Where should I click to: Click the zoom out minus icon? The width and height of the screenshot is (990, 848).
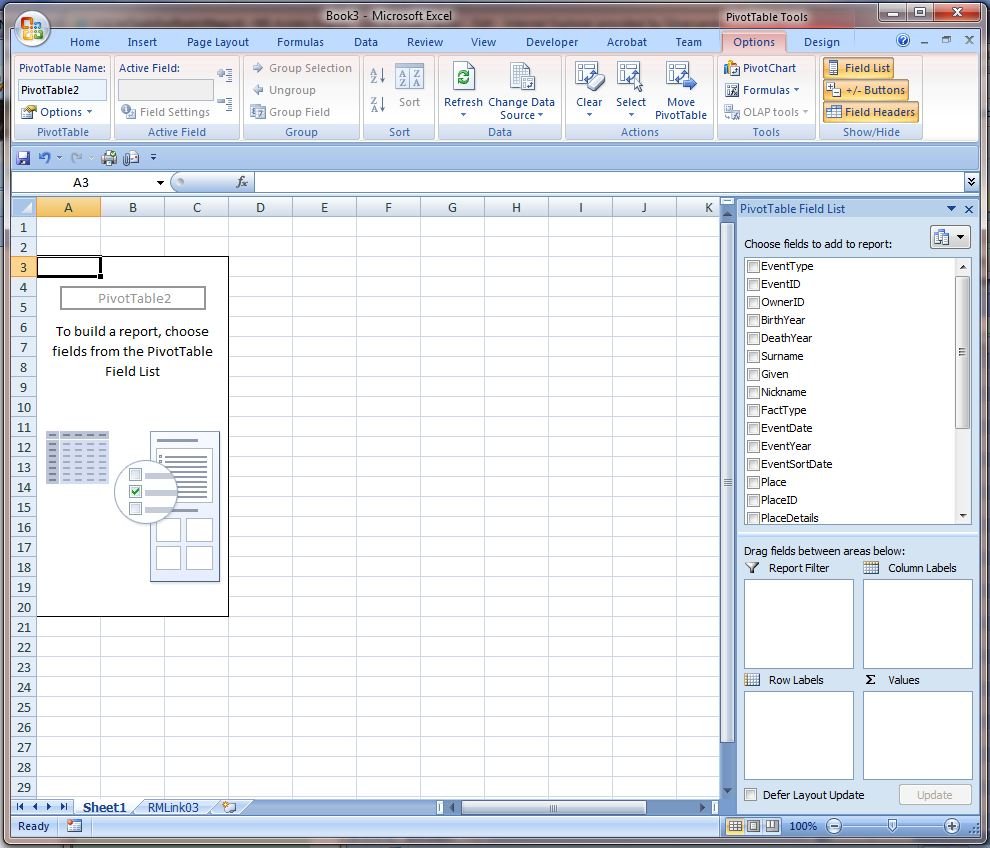coord(834,826)
